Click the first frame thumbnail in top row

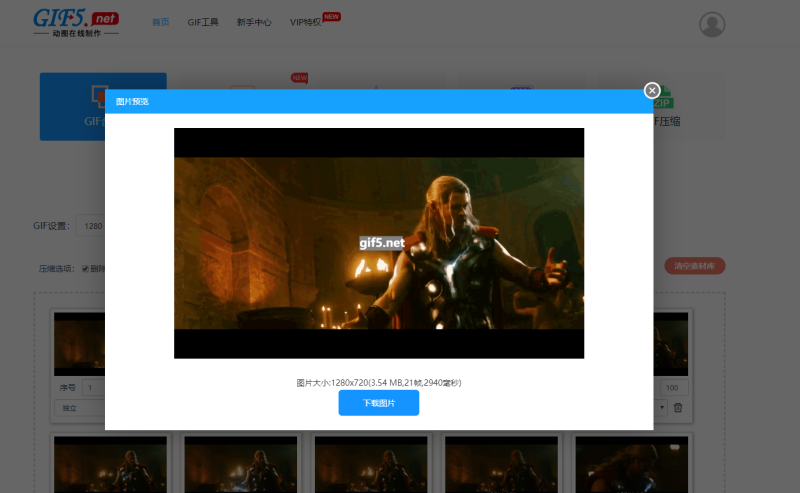click(80, 344)
